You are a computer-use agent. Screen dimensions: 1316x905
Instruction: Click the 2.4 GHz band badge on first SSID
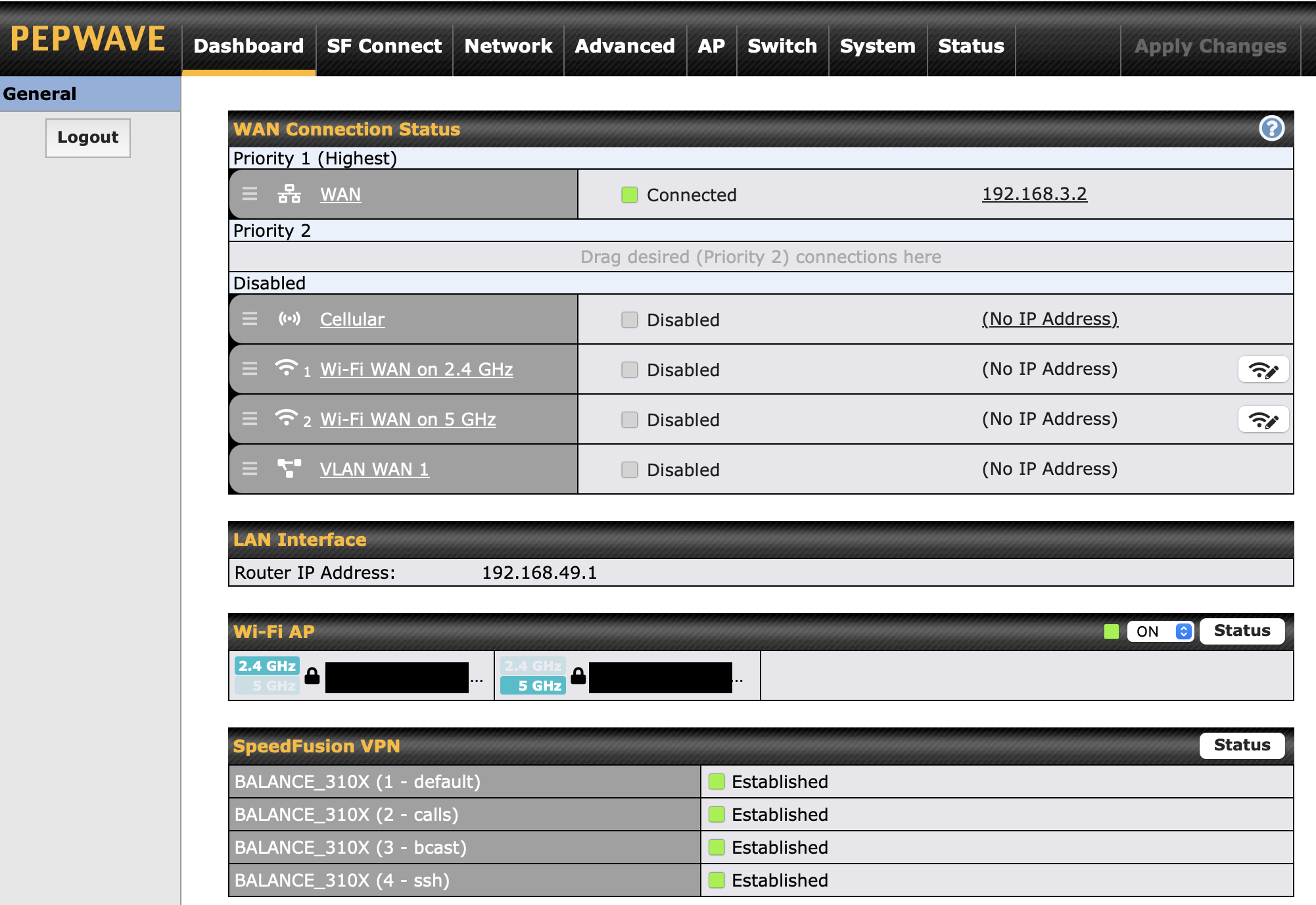click(x=267, y=666)
